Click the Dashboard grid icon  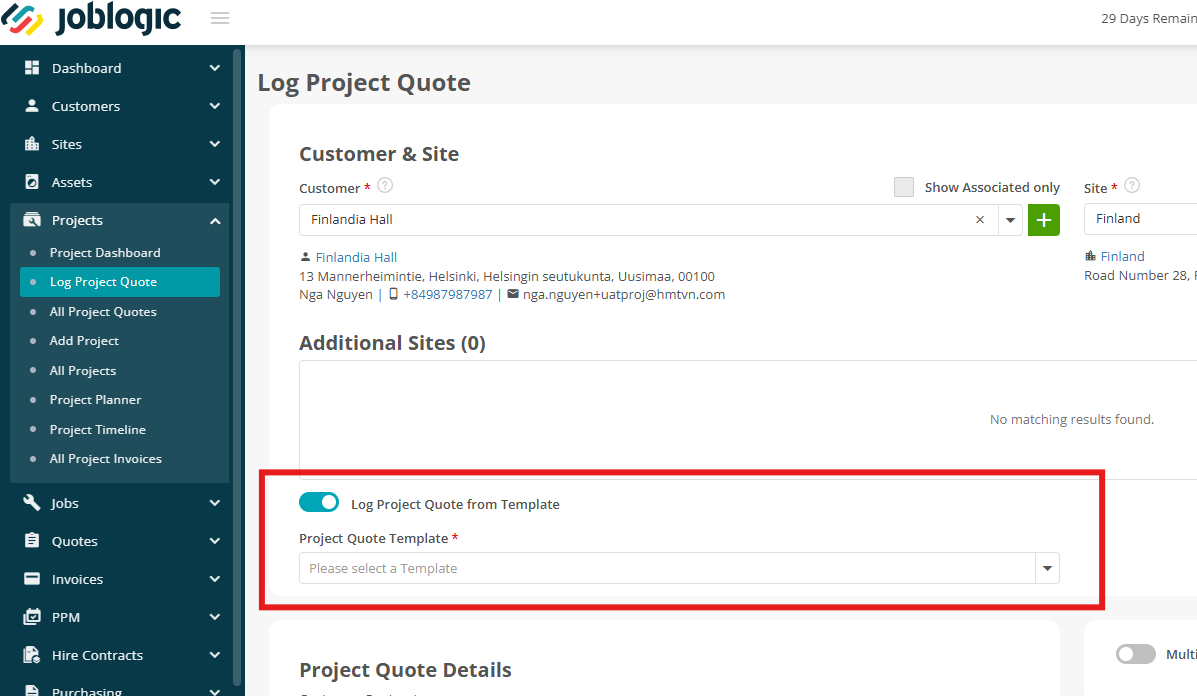pyautogui.click(x=32, y=68)
